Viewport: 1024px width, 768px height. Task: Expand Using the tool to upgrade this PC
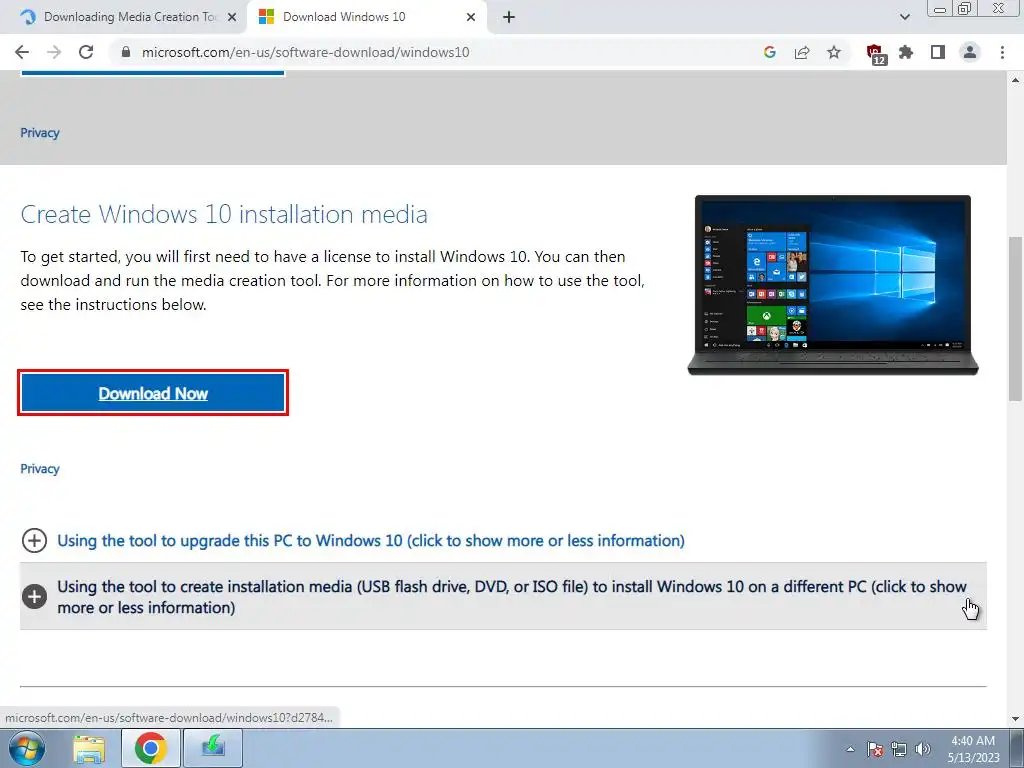pyautogui.click(x=371, y=541)
